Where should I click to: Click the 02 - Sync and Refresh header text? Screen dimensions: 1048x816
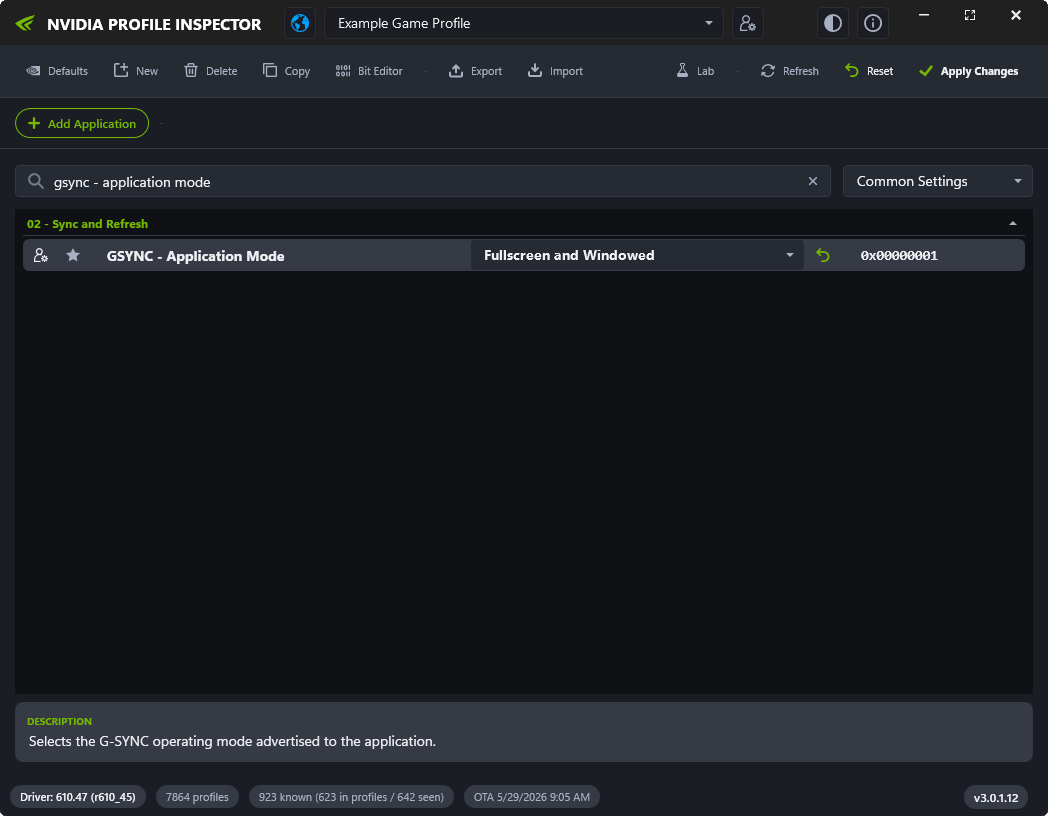point(88,224)
